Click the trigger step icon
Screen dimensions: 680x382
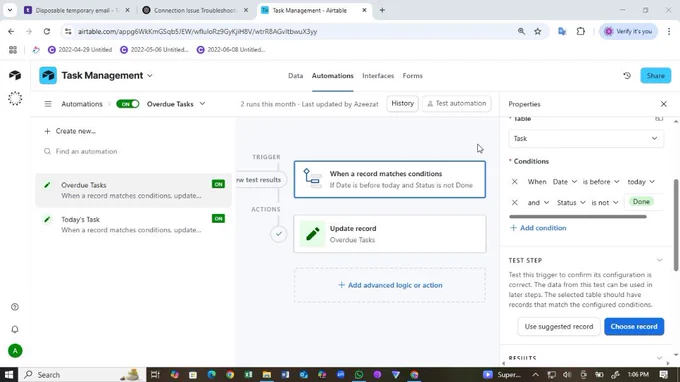coord(312,179)
